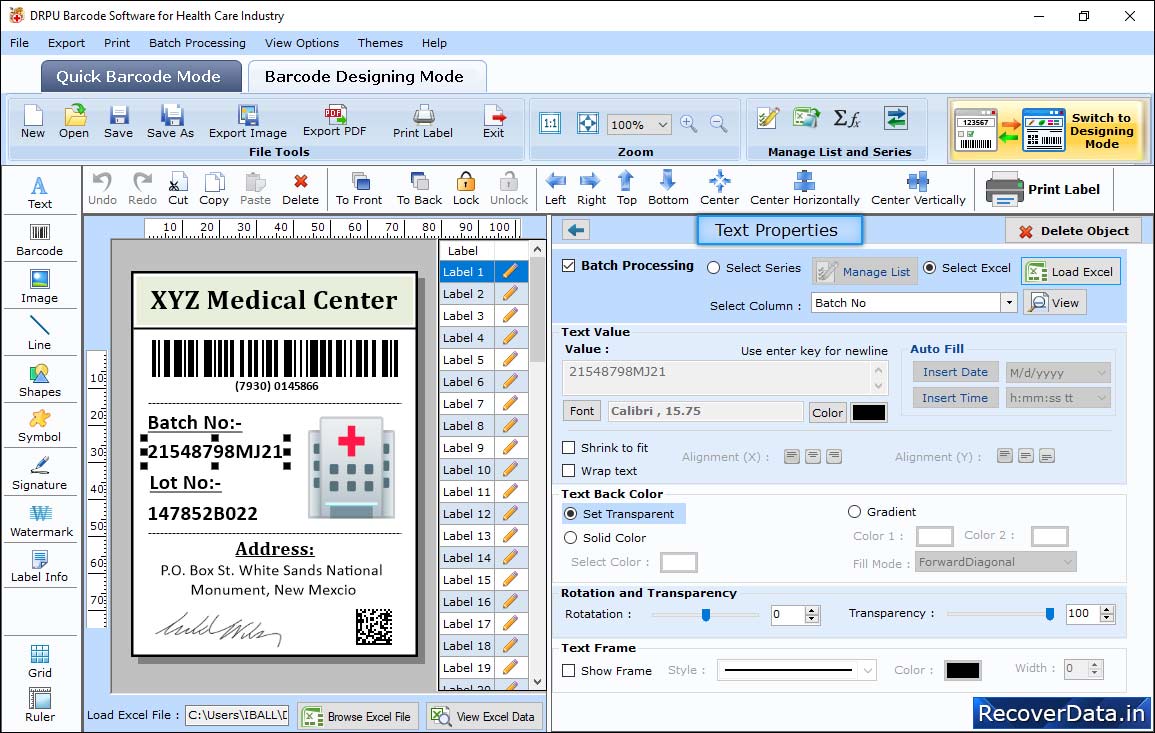Save the current label
Viewport: 1155px width, 733px height.
pos(119,122)
